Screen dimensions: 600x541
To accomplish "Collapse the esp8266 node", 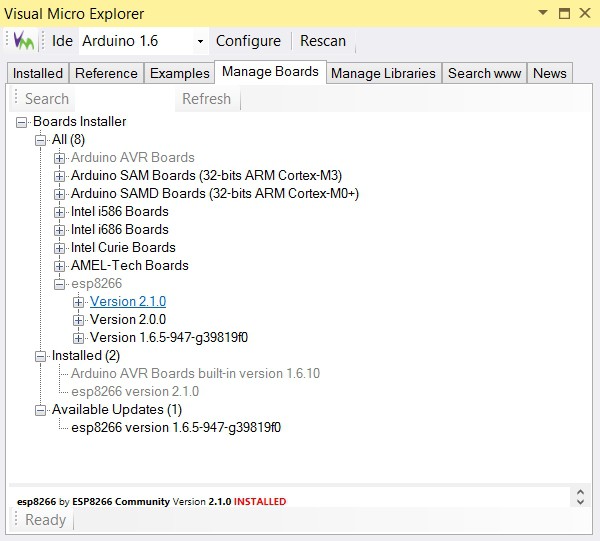I will click(x=59, y=284).
